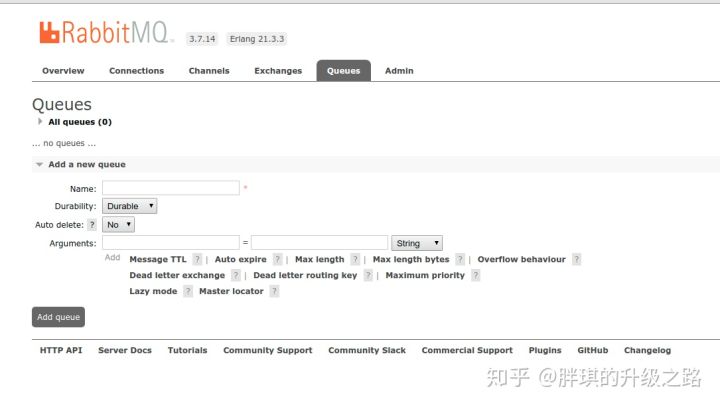720x407 pixels.
Task: Open help icon next to Max length
Action: (354, 259)
